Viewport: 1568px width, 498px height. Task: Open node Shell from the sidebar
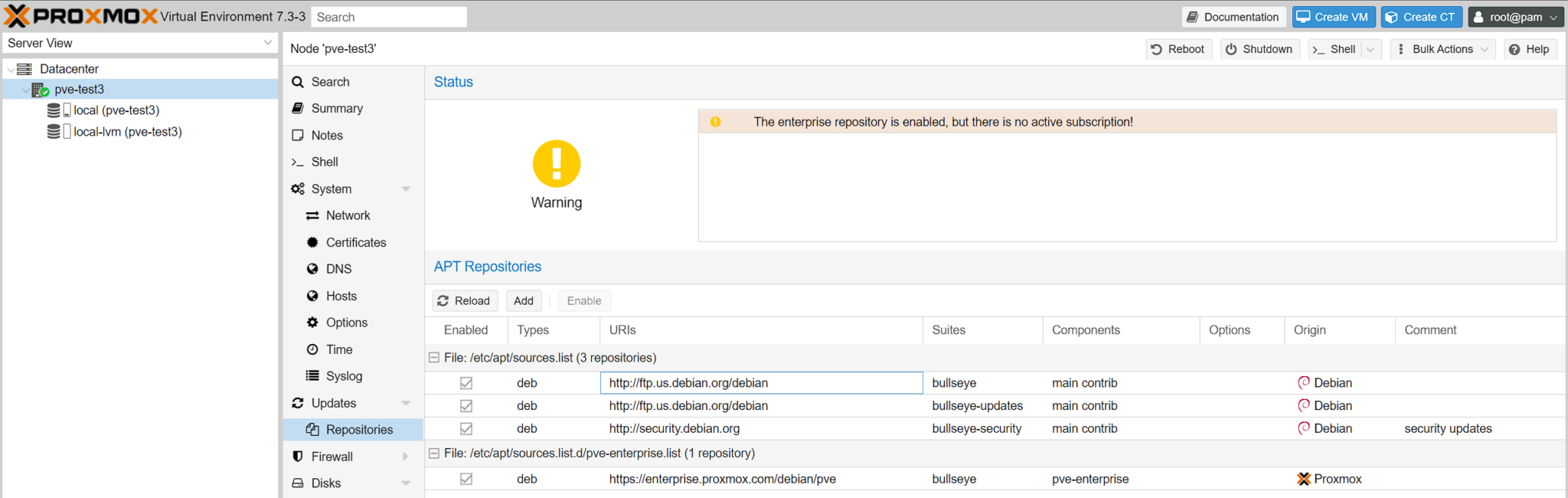pos(325,162)
